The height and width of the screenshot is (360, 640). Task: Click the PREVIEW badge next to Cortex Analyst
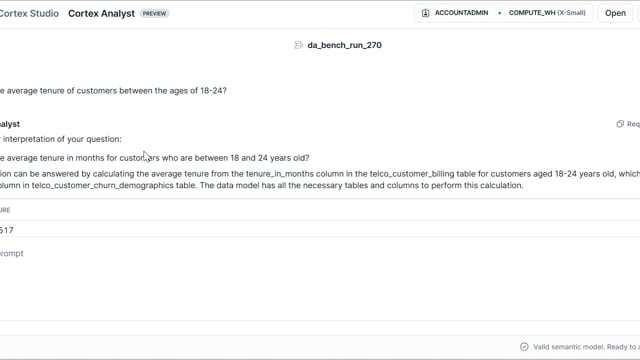[154, 13]
